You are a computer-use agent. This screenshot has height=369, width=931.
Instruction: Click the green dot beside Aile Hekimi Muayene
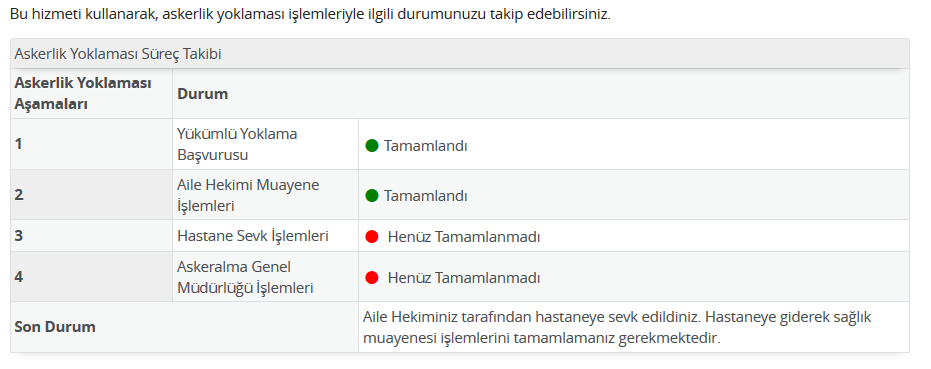tap(372, 195)
